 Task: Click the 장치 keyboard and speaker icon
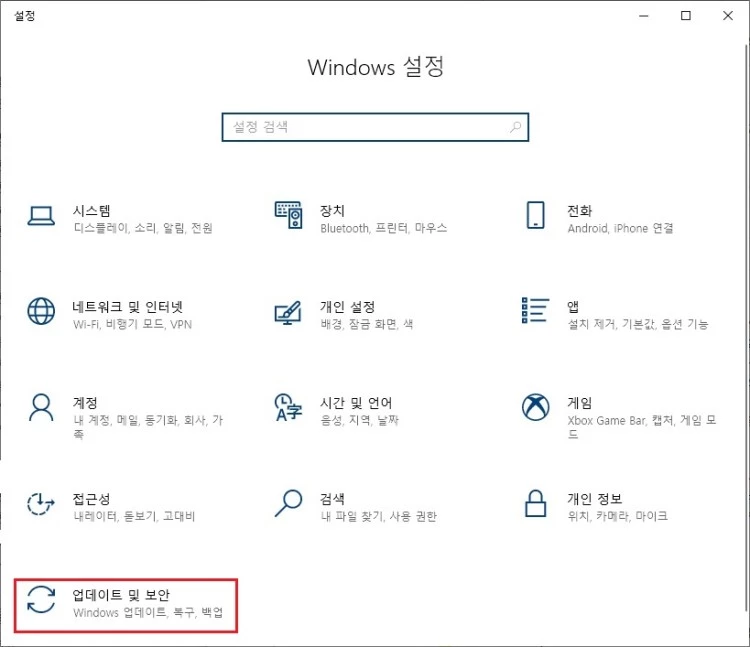(x=288, y=215)
